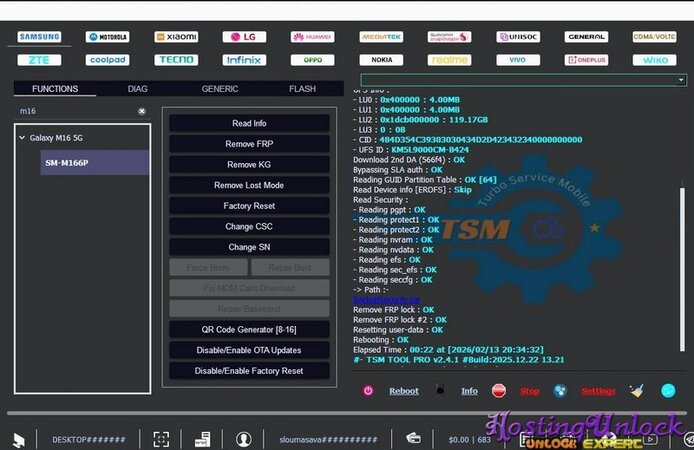Click the broom clear-log icon
694x450 pixels.
tap(636, 391)
